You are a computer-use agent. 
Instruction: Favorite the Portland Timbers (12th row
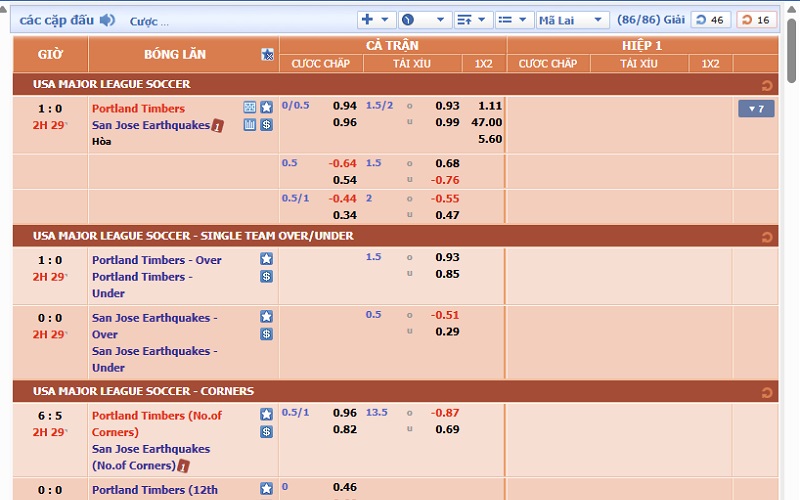click(266, 488)
